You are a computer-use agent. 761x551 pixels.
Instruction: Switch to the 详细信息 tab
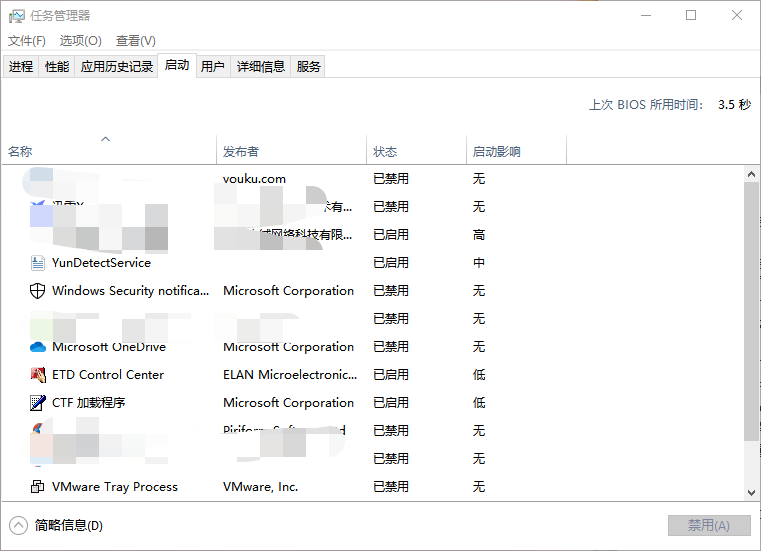[x=260, y=67]
